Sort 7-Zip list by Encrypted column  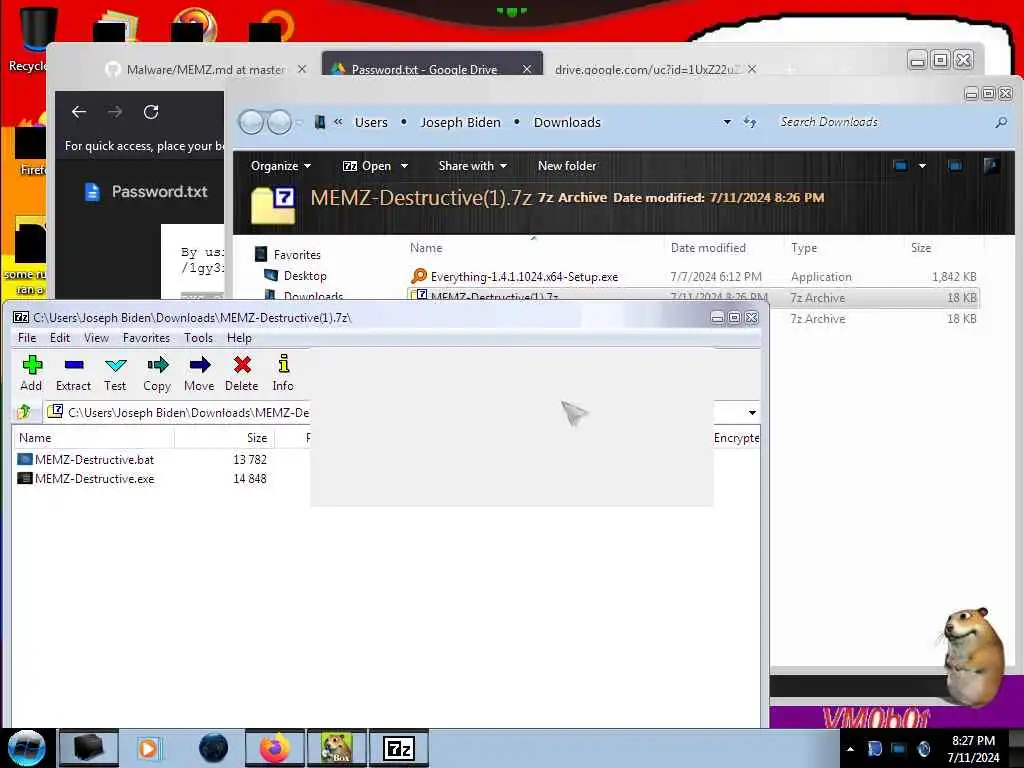click(x=736, y=438)
